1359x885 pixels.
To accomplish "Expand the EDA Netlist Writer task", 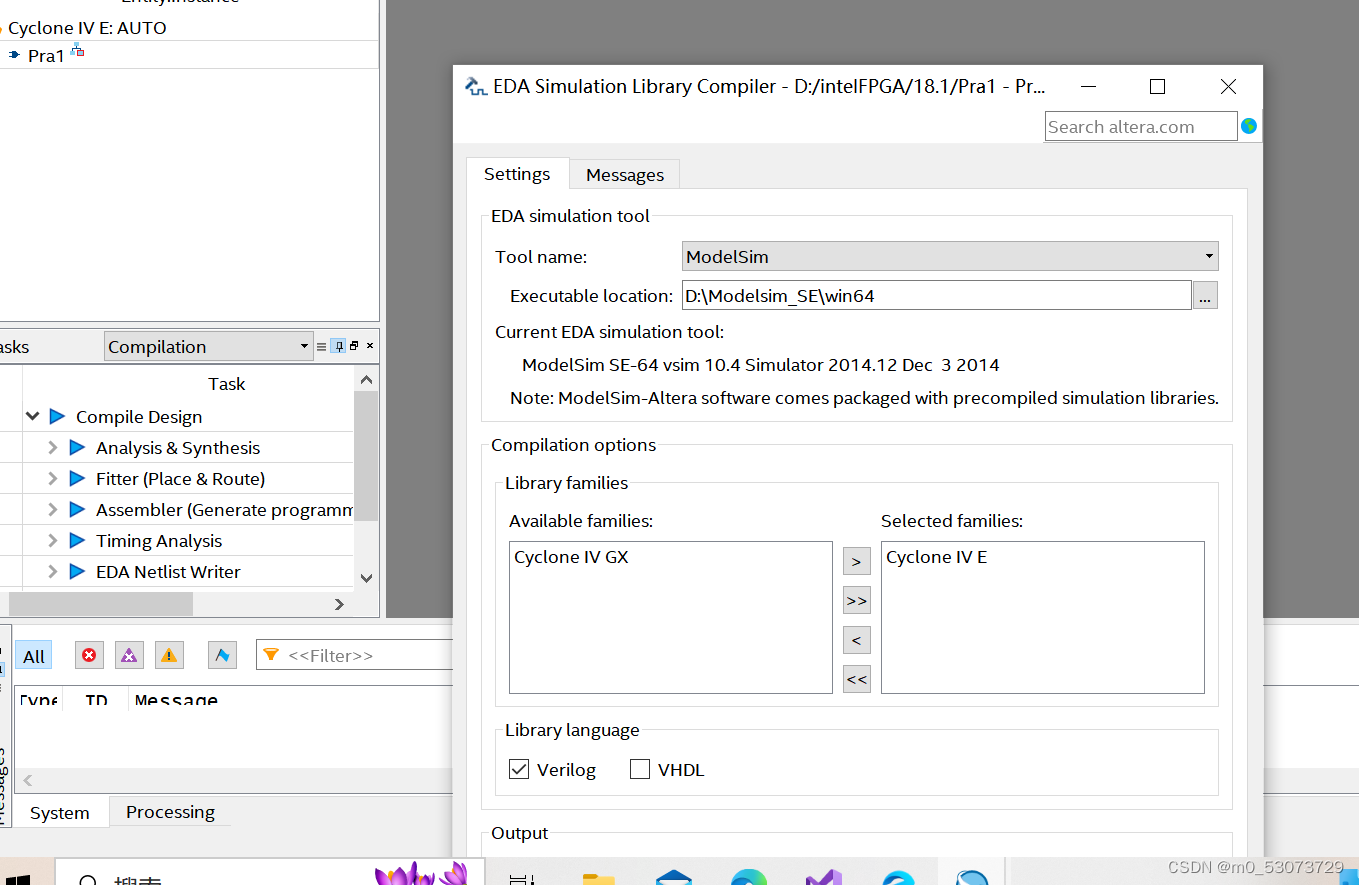I will click(x=53, y=572).
